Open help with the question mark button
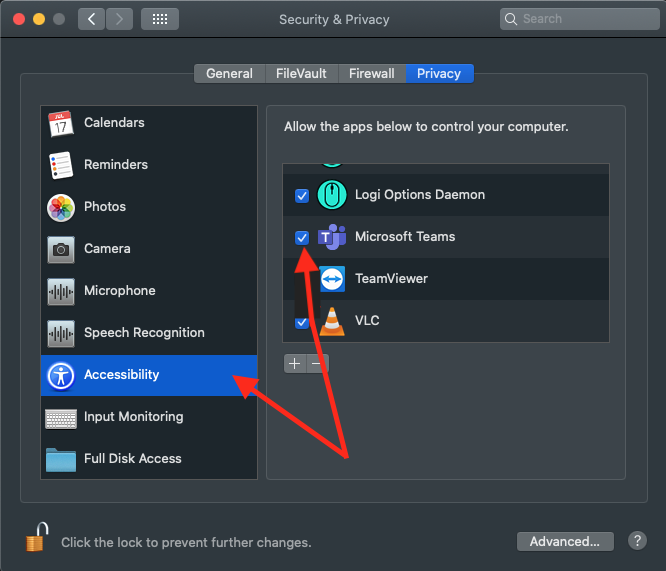The image size is (666, 571). tap(637, 541)
